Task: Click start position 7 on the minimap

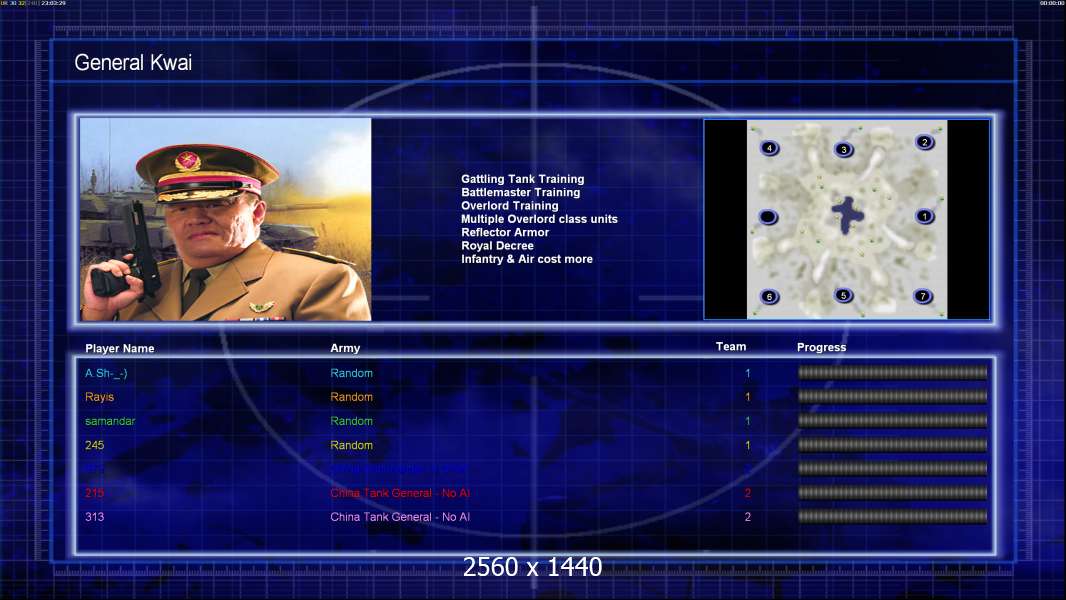Action: tap(923, 296)
